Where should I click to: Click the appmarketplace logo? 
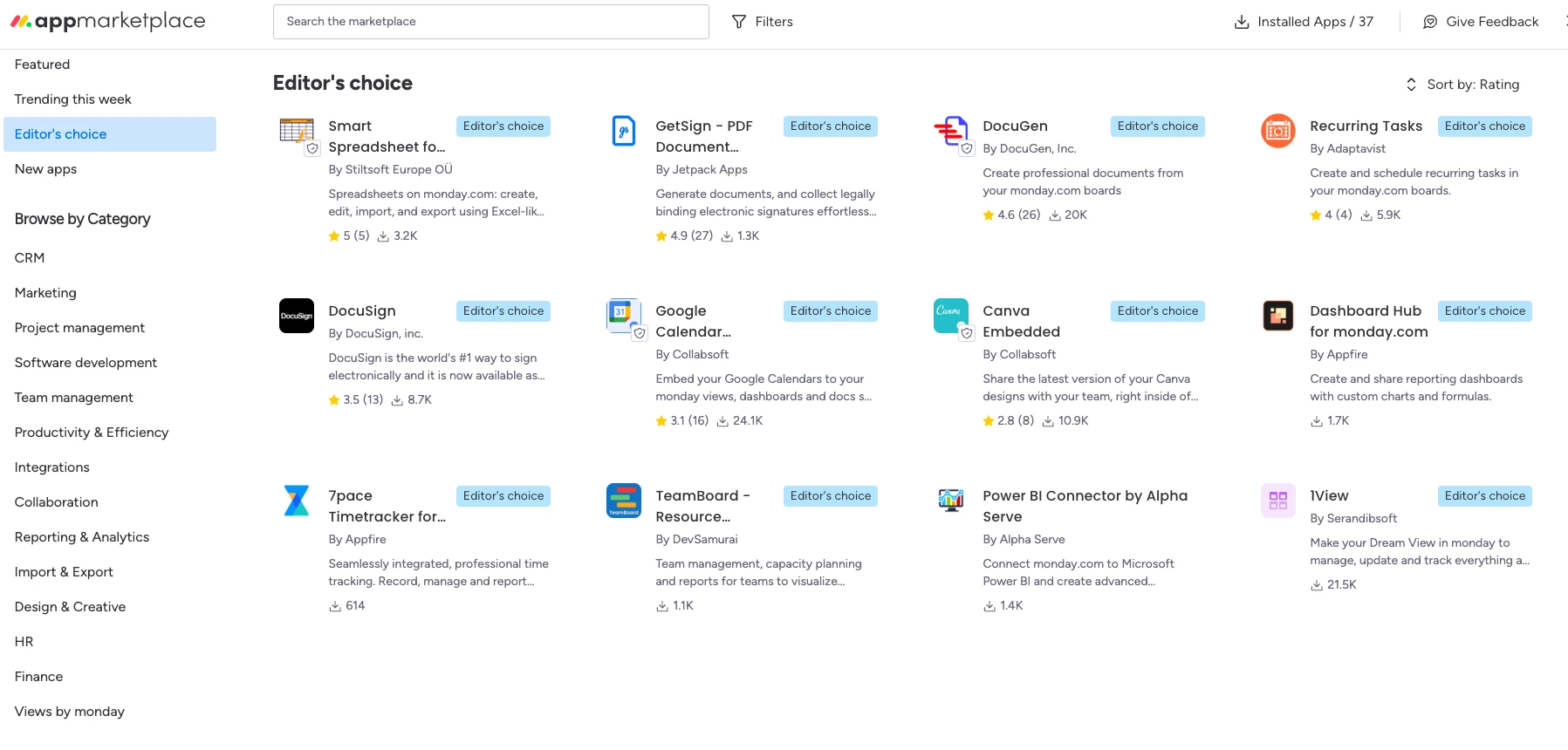pos(108,21)
